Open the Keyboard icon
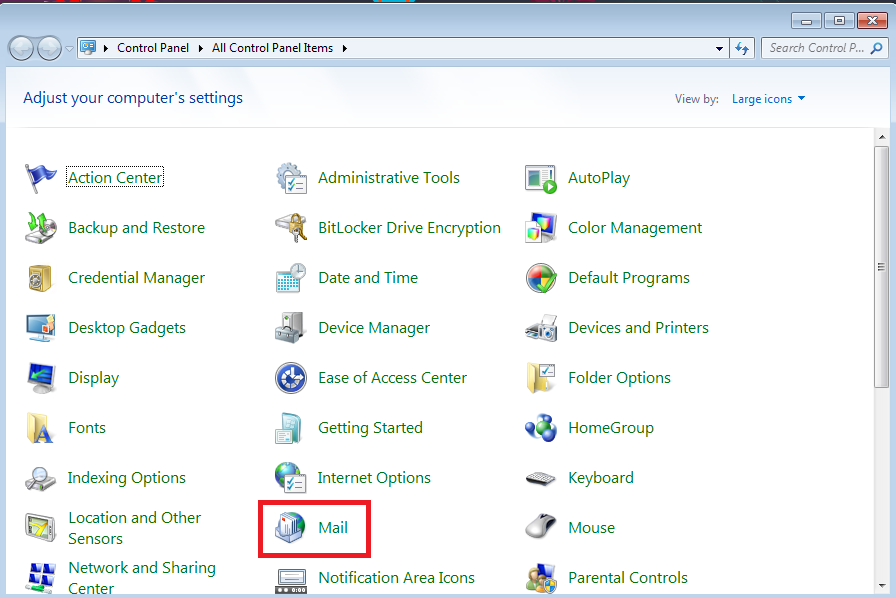The height and width of the screenshot is (598, 896). coord(540,478)
